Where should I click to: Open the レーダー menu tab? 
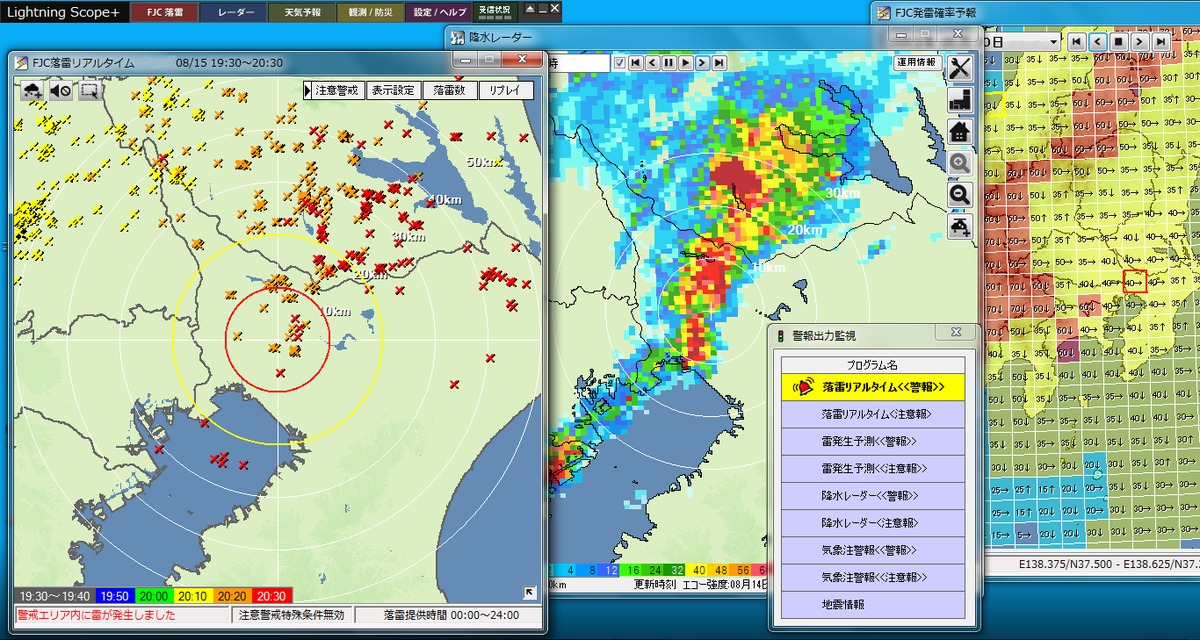(x=233, y=13)
